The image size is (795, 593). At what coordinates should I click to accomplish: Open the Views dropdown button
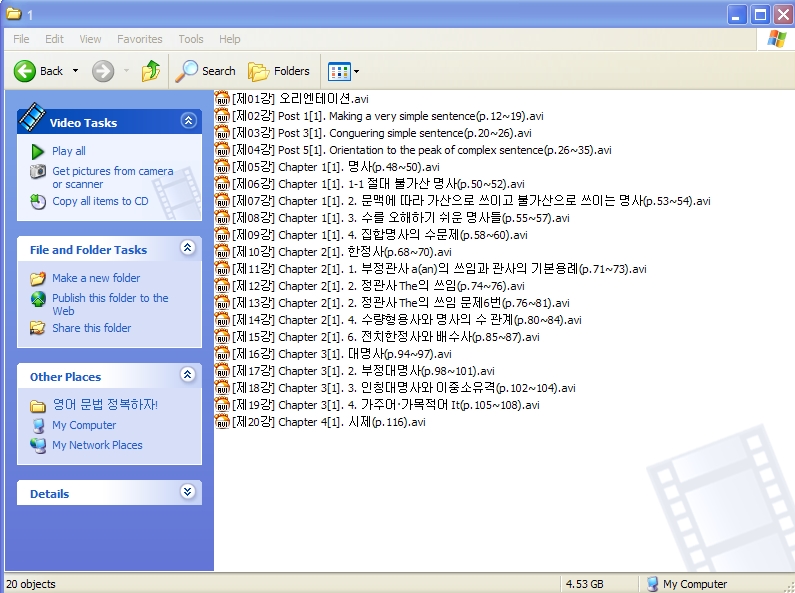(x=343, y=71)
